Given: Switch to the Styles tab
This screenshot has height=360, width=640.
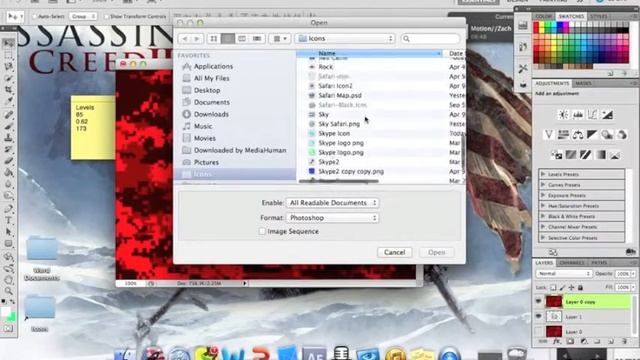Looking at the screenshot, I should pos(599,16).
